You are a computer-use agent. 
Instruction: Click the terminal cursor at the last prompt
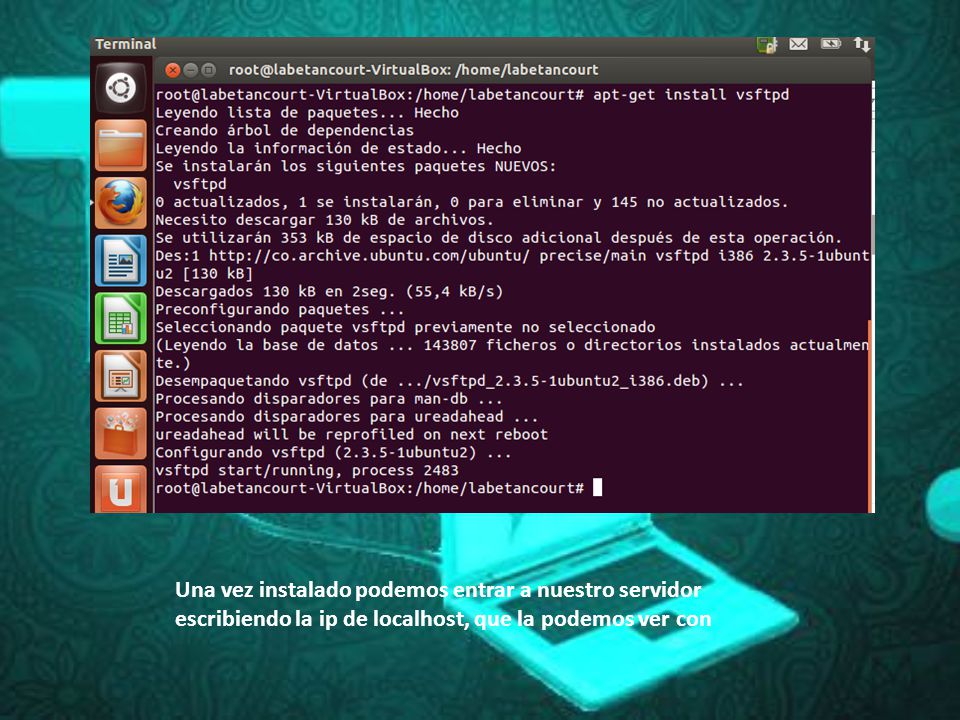pos(598,488)
